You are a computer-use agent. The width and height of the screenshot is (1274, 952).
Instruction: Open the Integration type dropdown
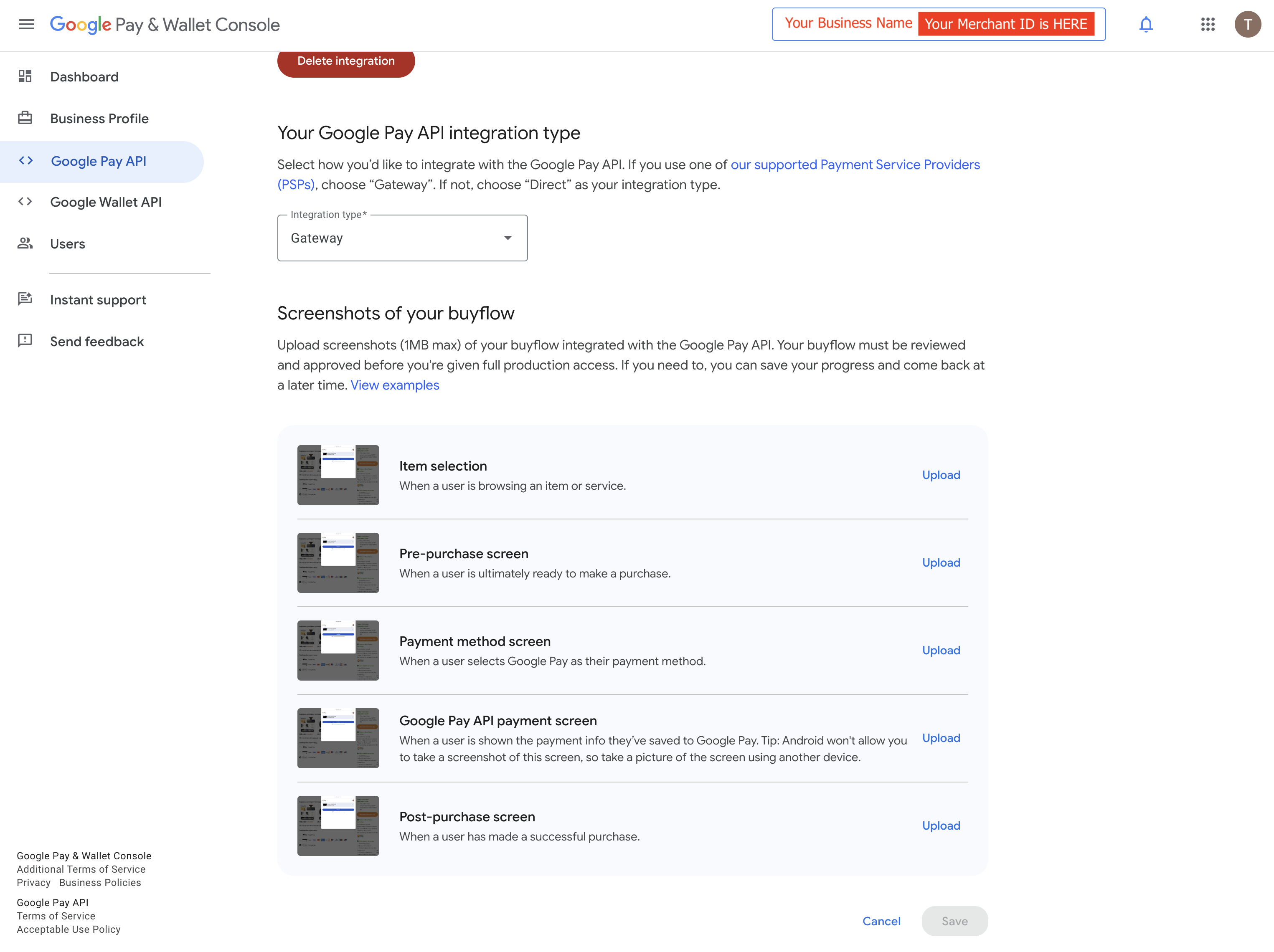coord(402,238)
